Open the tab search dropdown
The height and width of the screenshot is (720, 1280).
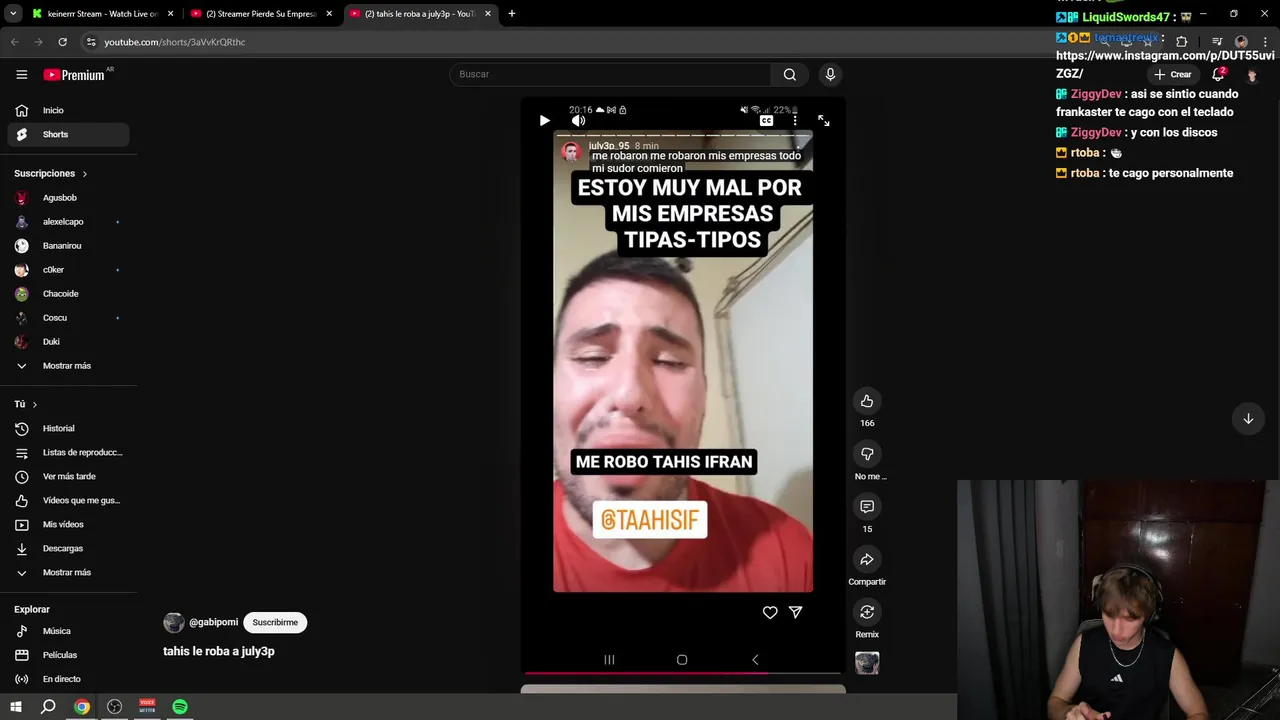pyautogui.click(x=12, y=14)
